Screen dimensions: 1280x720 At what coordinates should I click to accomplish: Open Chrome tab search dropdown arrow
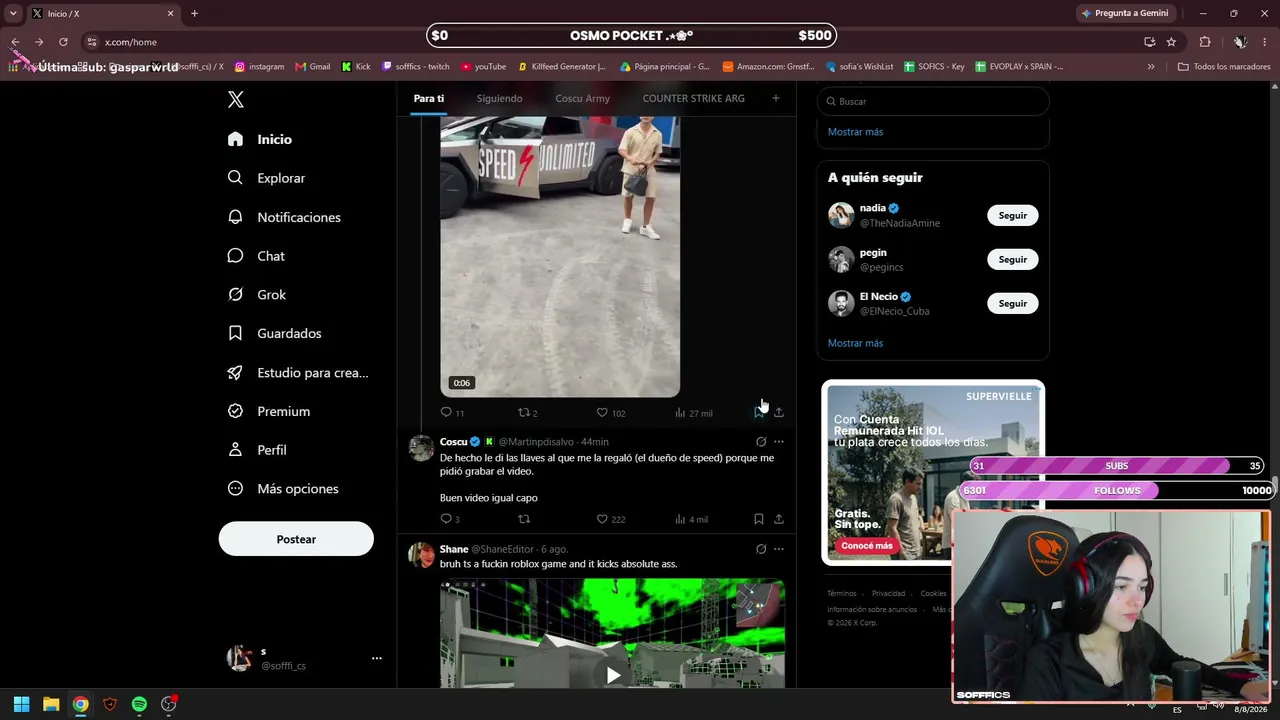13,13
